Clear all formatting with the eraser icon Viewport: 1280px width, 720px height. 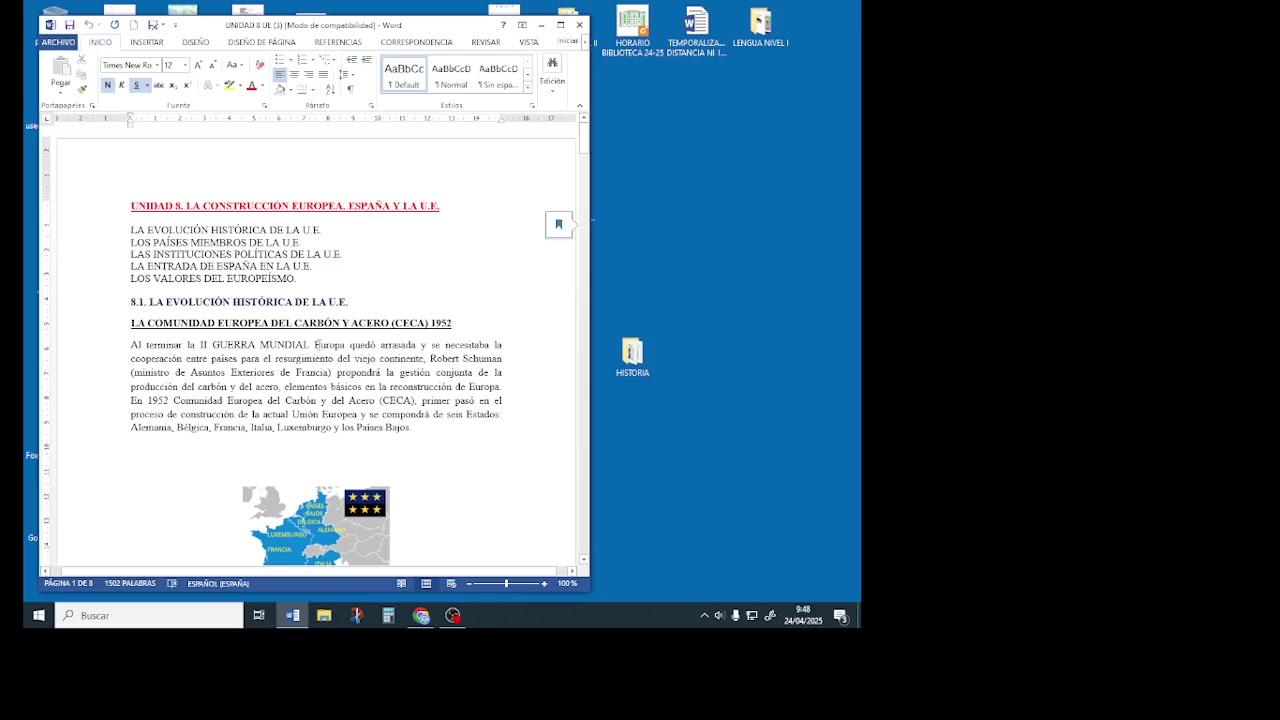tap(260, 65)
